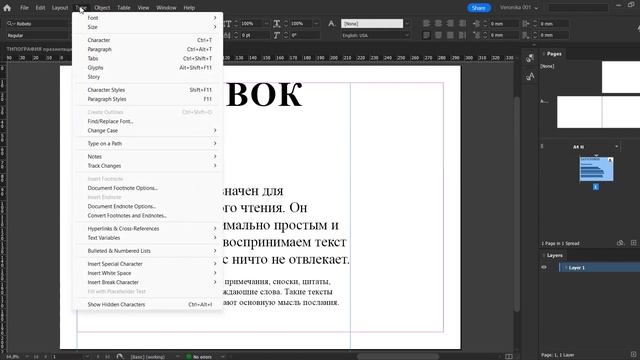This screenshot has width=640, height=360.
Task: Select Find/Replace Font menu entry
Action: tap(148, 121)
